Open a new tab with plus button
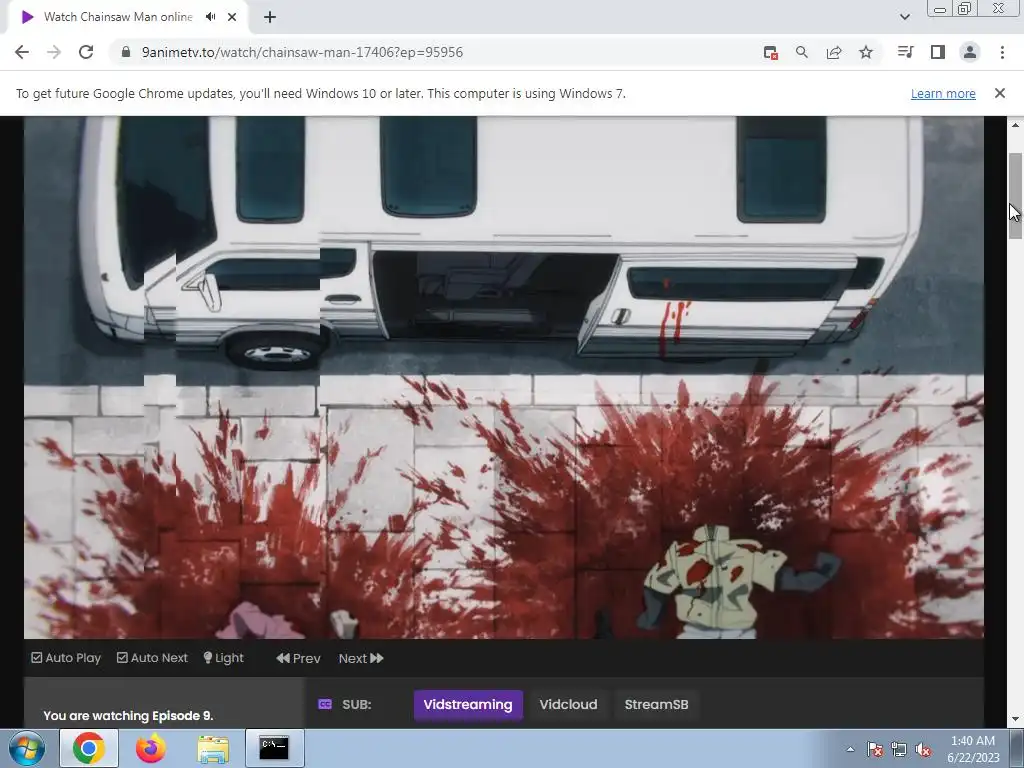This screenshot has width=1024, height=768. tap(270, 17)
